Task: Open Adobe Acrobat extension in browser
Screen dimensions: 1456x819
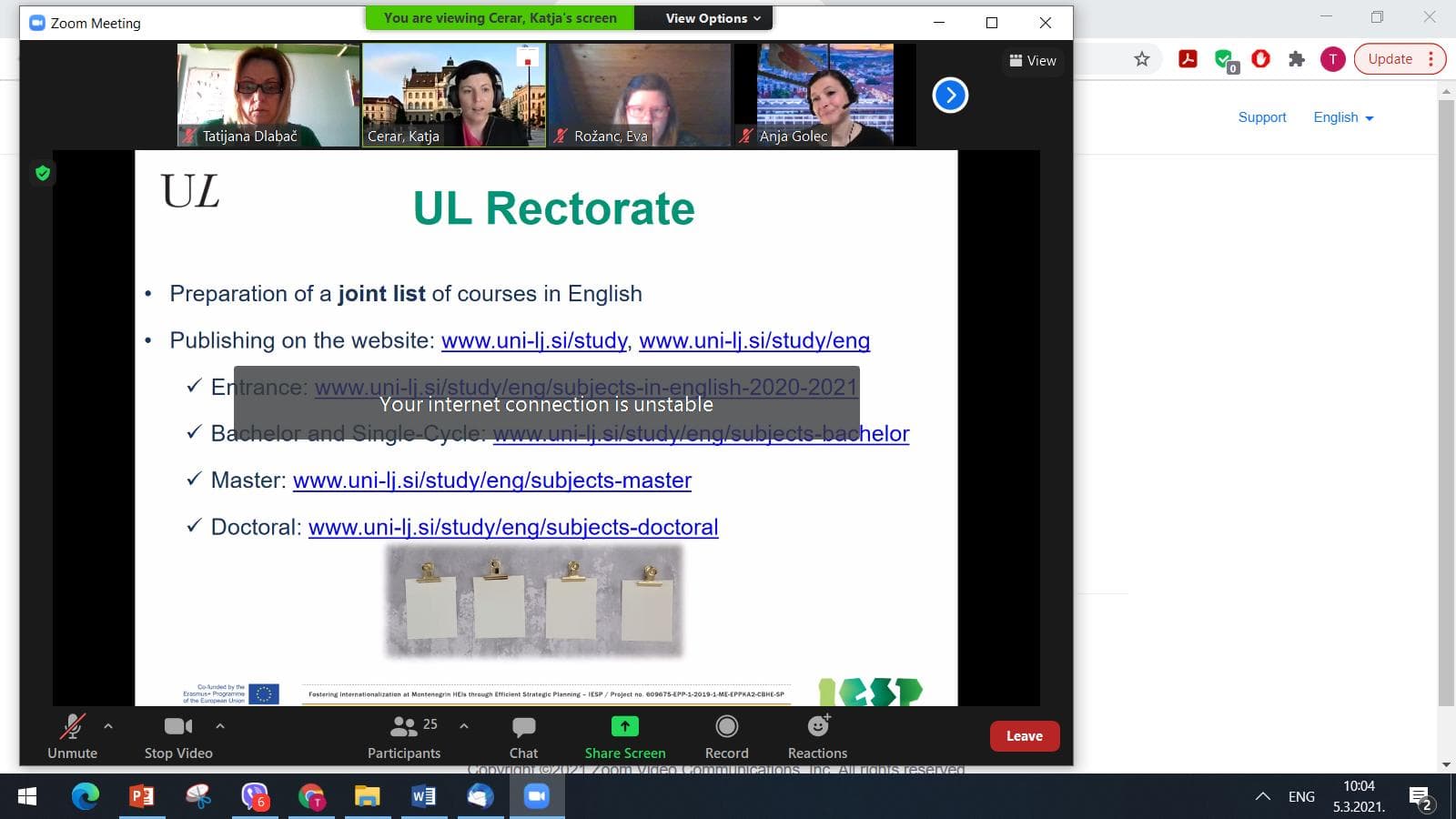Action: tap(1188, 59)
